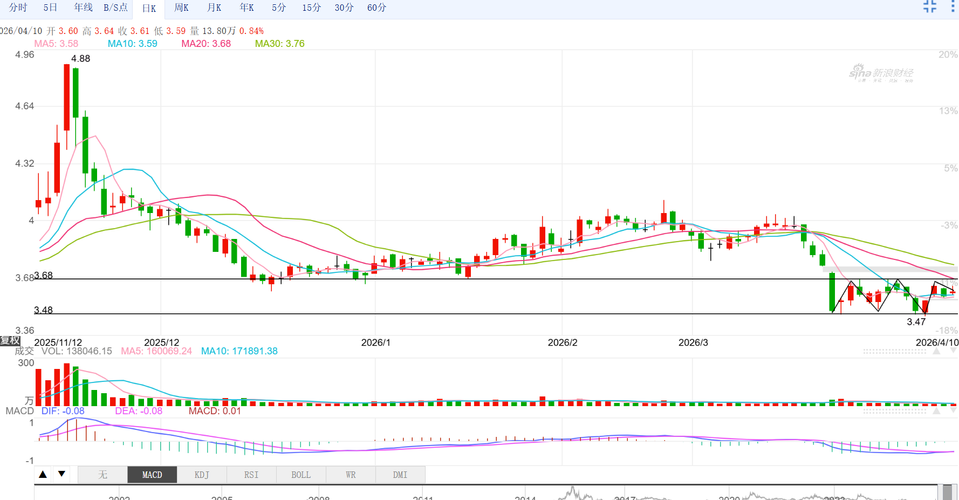Switch to 月K monthly candlestick tab

[x=214, y=7]
